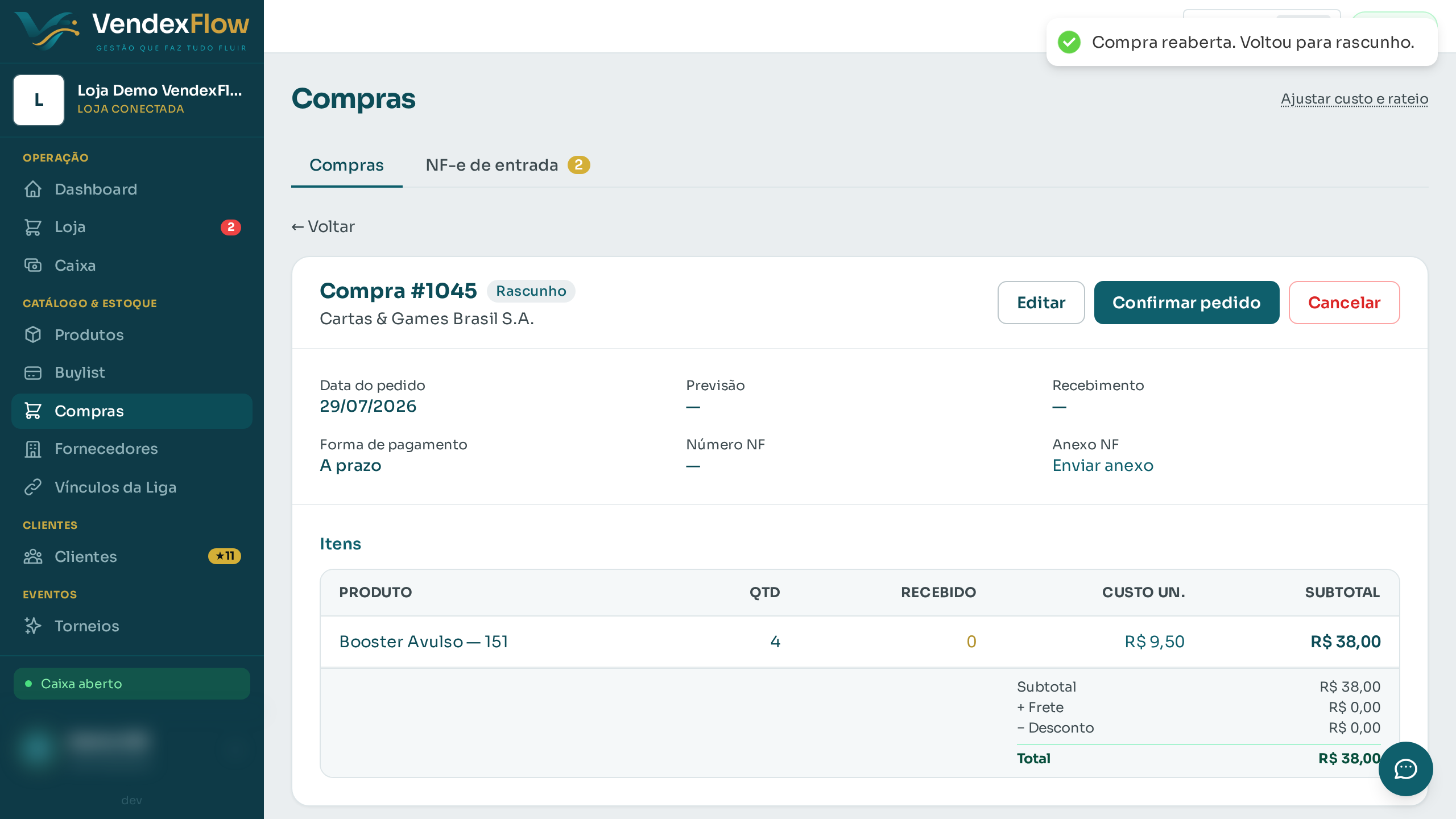Screen dimensions: 1456x819
Task: Click Enviar anexo link
Action: (1103, 465)
